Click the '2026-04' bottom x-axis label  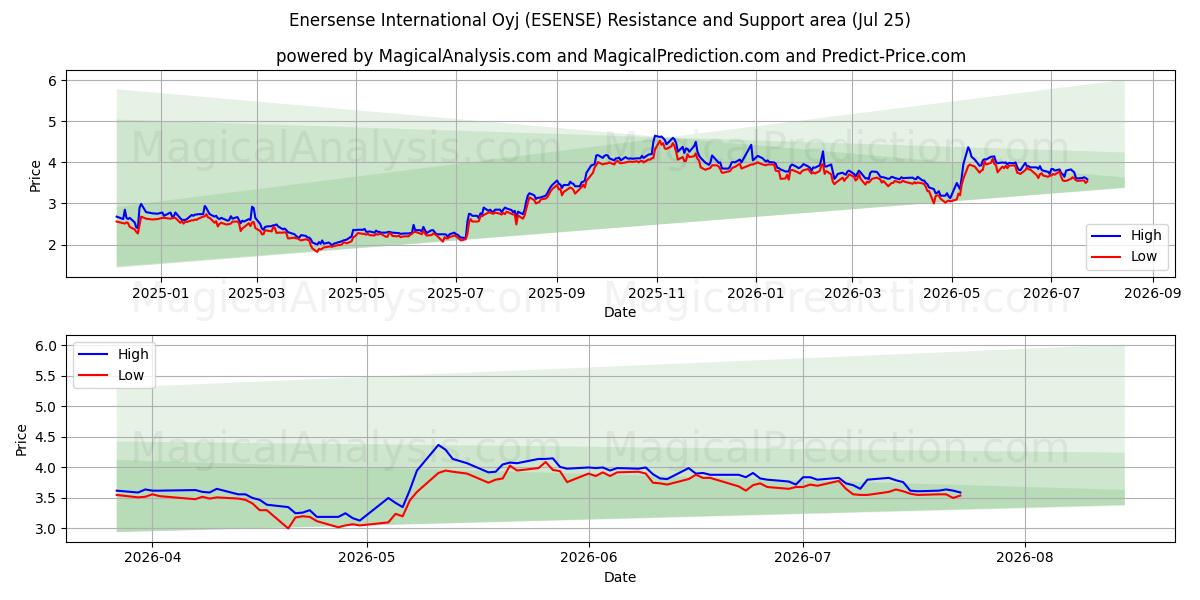(x=152, y=559)
